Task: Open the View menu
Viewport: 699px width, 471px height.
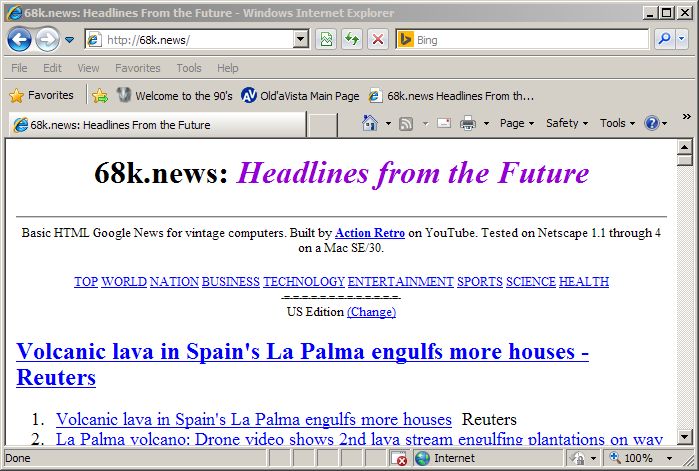Action: click(88, 68)
